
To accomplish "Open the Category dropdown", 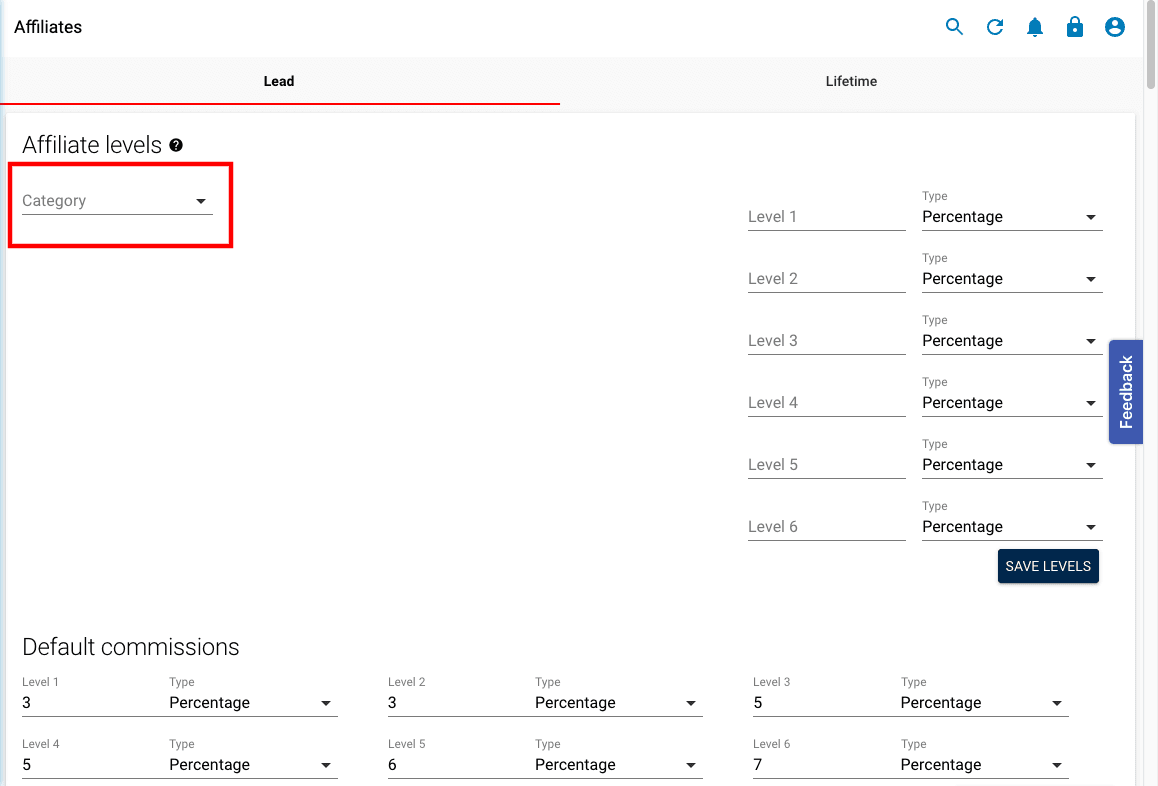I will coord(113,201).
